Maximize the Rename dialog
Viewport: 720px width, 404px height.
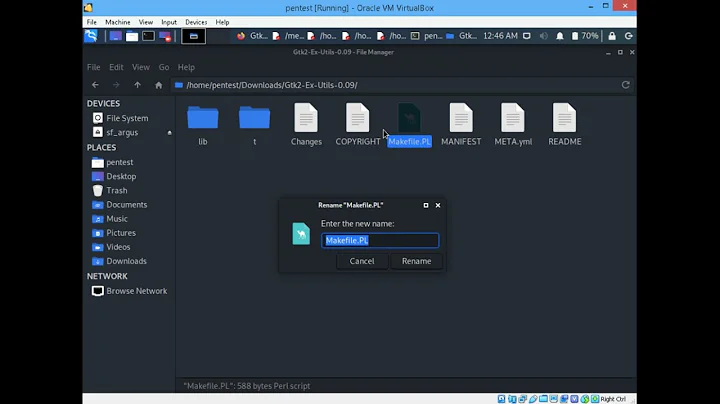click(x=426, y=205)
